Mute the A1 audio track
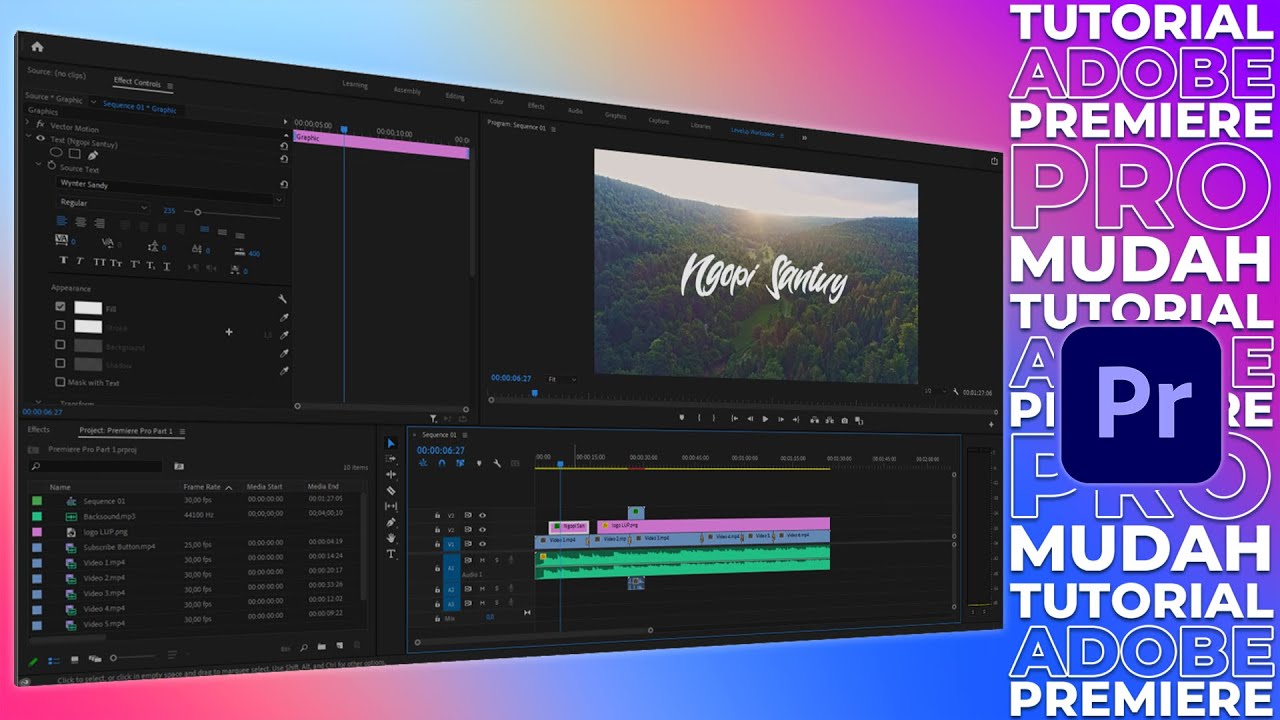The height and width of the screenshot is (720, 1280). [x=482, y=560]
